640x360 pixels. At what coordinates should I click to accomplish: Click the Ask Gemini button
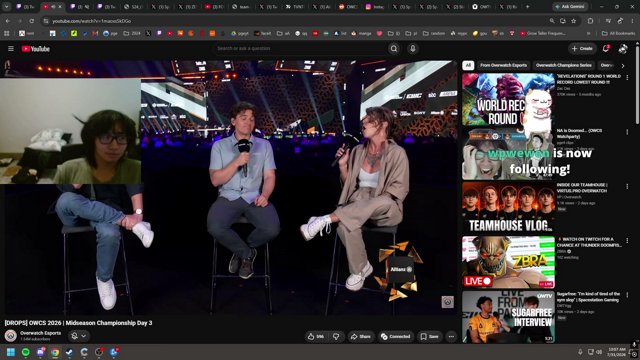point(570,7)
